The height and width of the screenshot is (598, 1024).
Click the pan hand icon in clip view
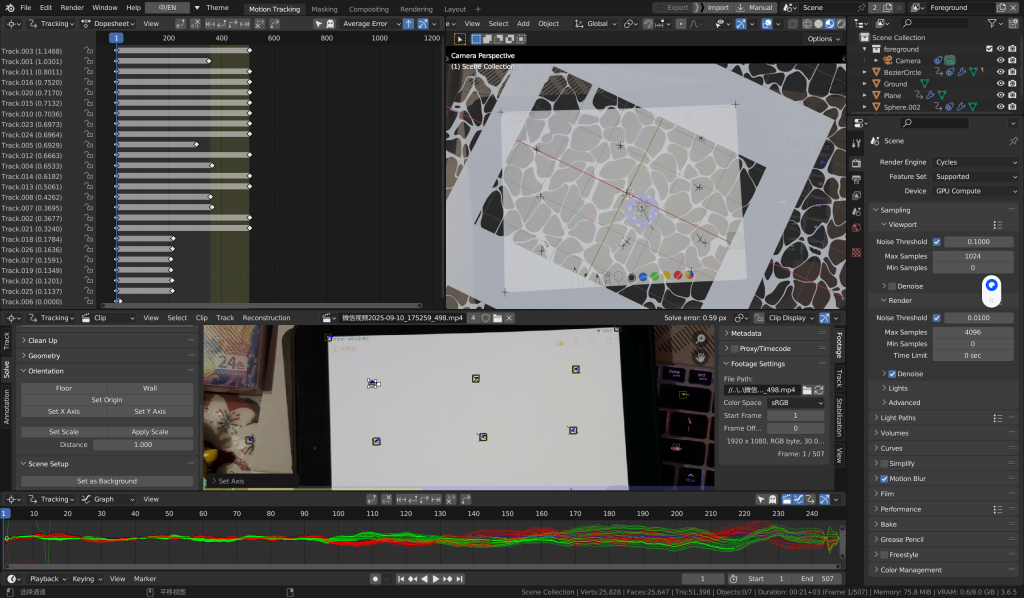click(x=702, y=355)
